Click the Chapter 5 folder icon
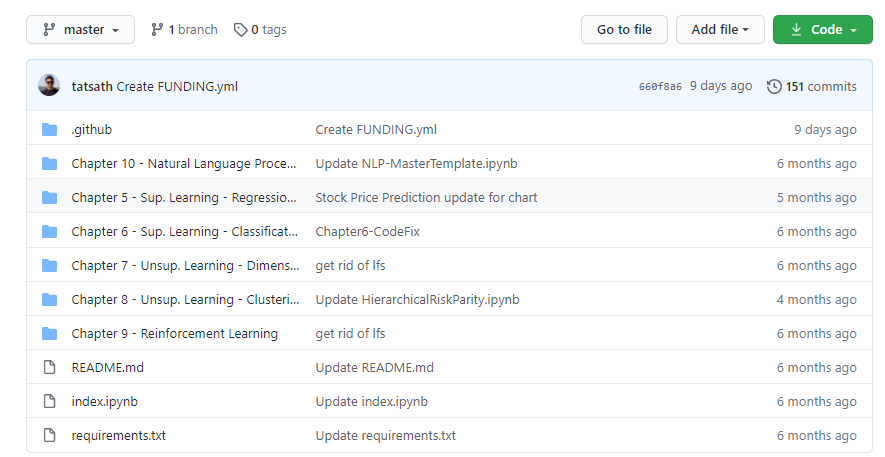885x457 pixels. coord(50,198)
